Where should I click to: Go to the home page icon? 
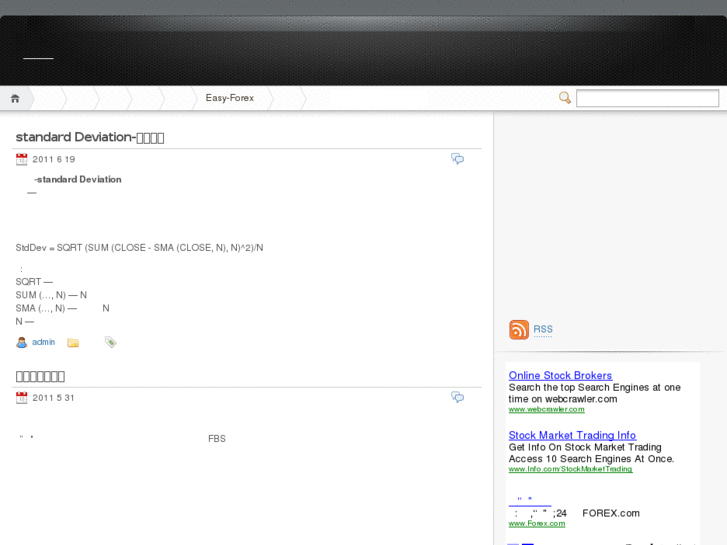point(15,98)
